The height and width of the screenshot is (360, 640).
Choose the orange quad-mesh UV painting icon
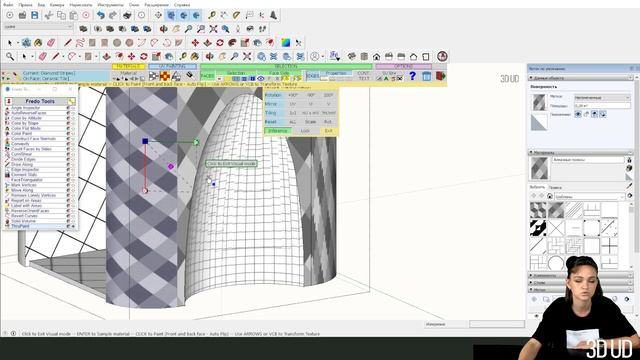tap(165, 76)
